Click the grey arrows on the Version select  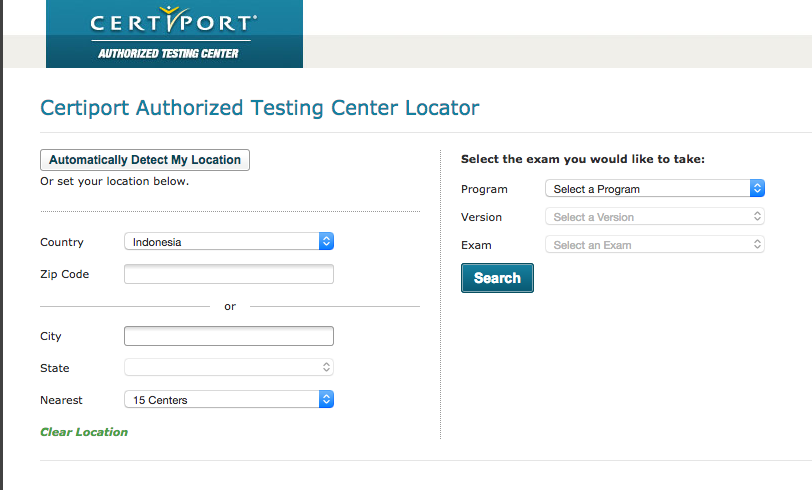click(757, 217)
